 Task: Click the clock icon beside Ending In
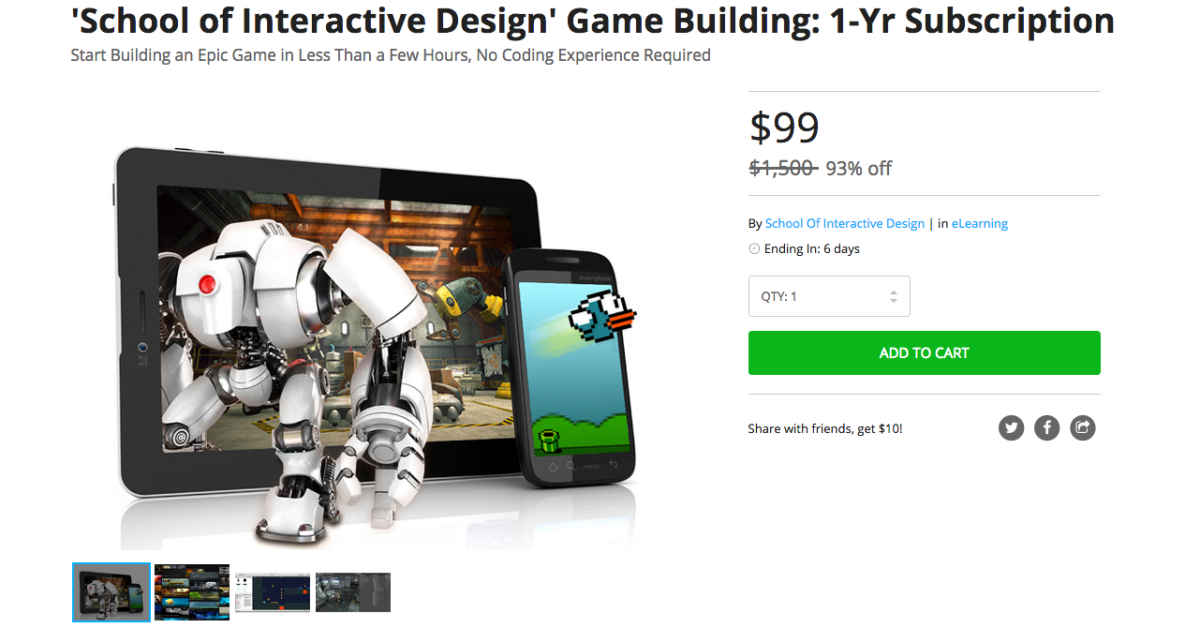754,249
